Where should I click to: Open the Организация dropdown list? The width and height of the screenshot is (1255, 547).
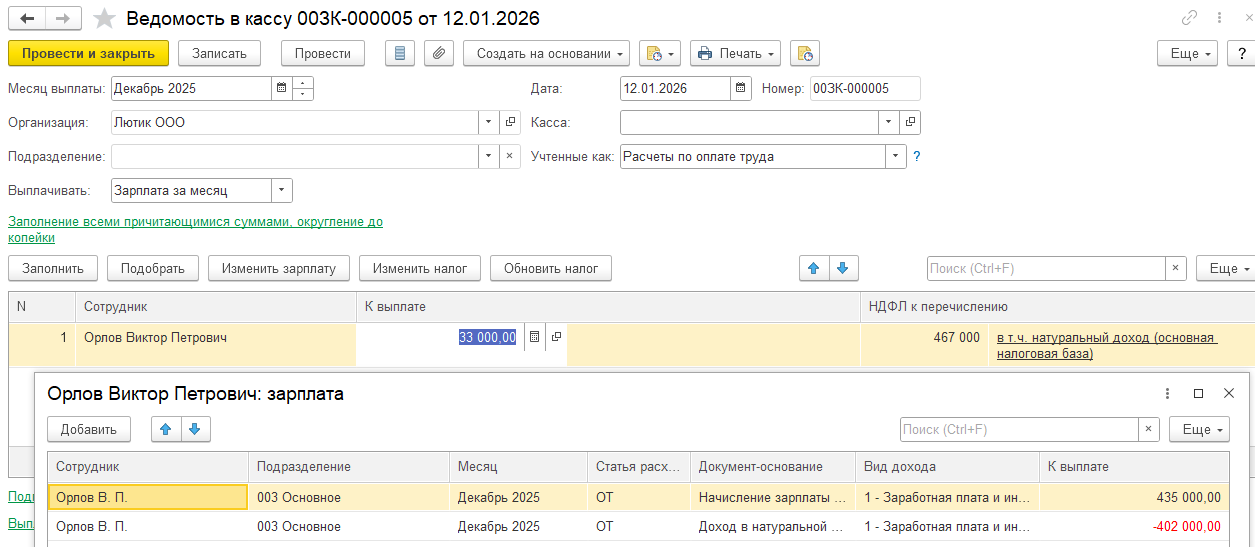(489, 122)
